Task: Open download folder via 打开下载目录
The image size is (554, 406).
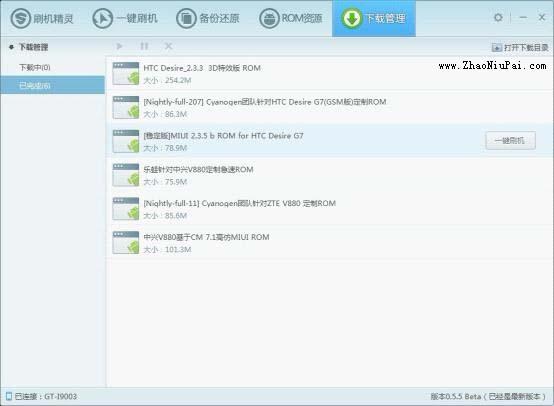Action: tap(520, 47)
